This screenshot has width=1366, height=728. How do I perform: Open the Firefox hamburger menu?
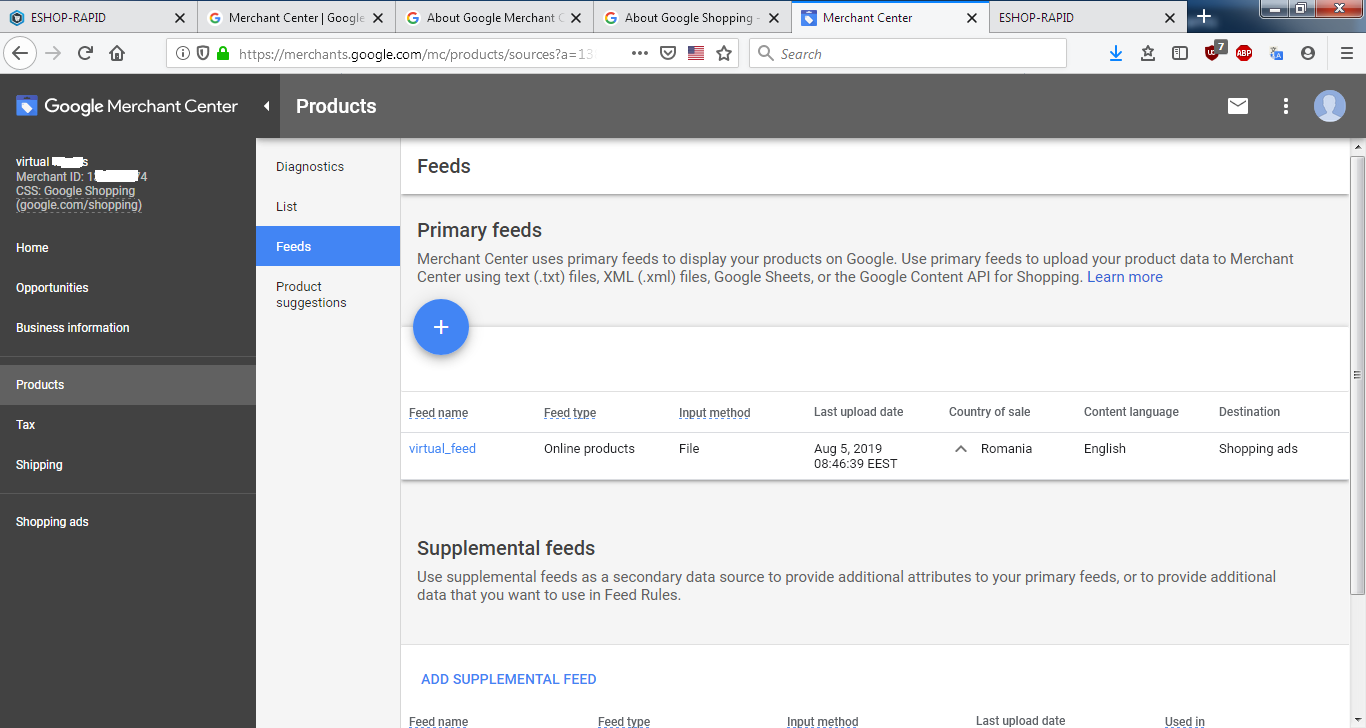1346,53
